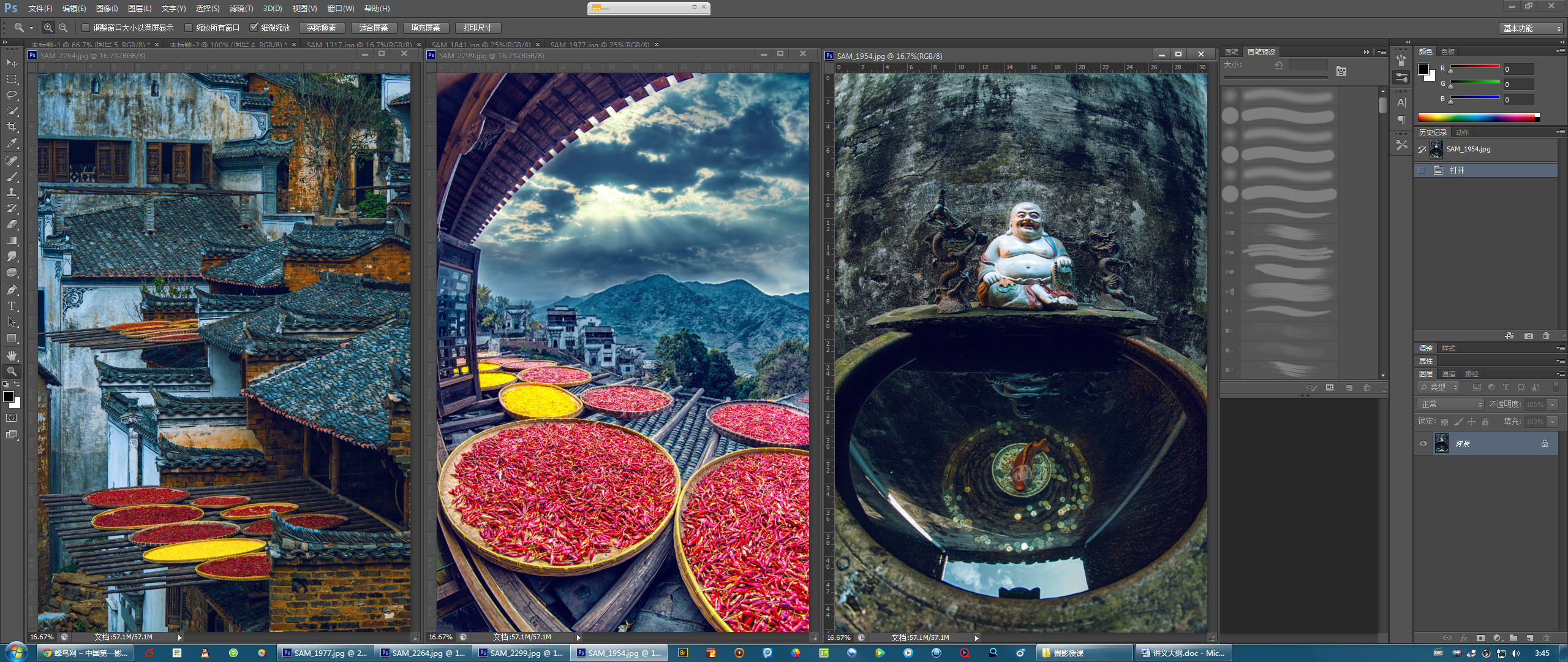Change screen mode via toolbox icon
Screen dimensions: 1568x662
pyautogui.click(x=12, y=435)
